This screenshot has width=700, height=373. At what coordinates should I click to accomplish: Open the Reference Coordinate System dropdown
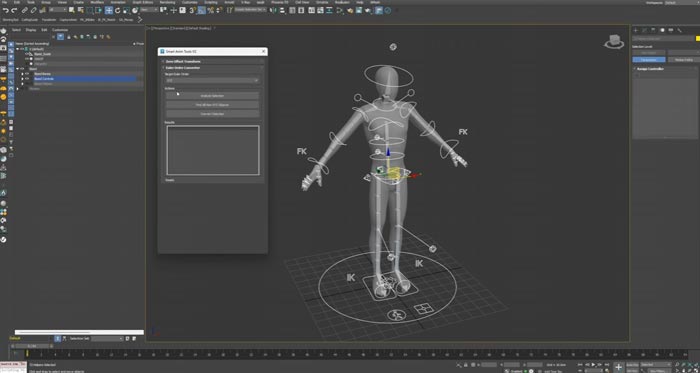pos(150,10)
